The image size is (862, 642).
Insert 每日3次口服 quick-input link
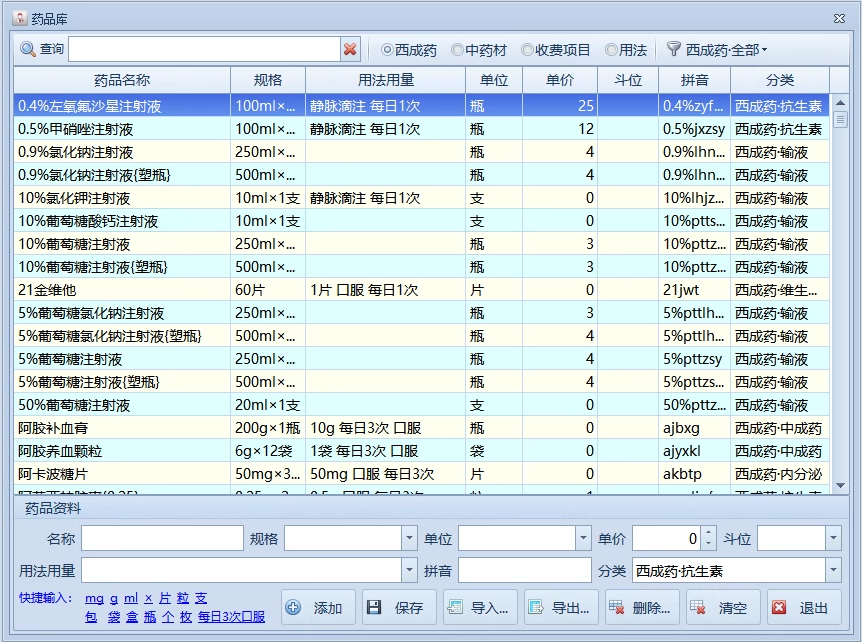(231, 617)
